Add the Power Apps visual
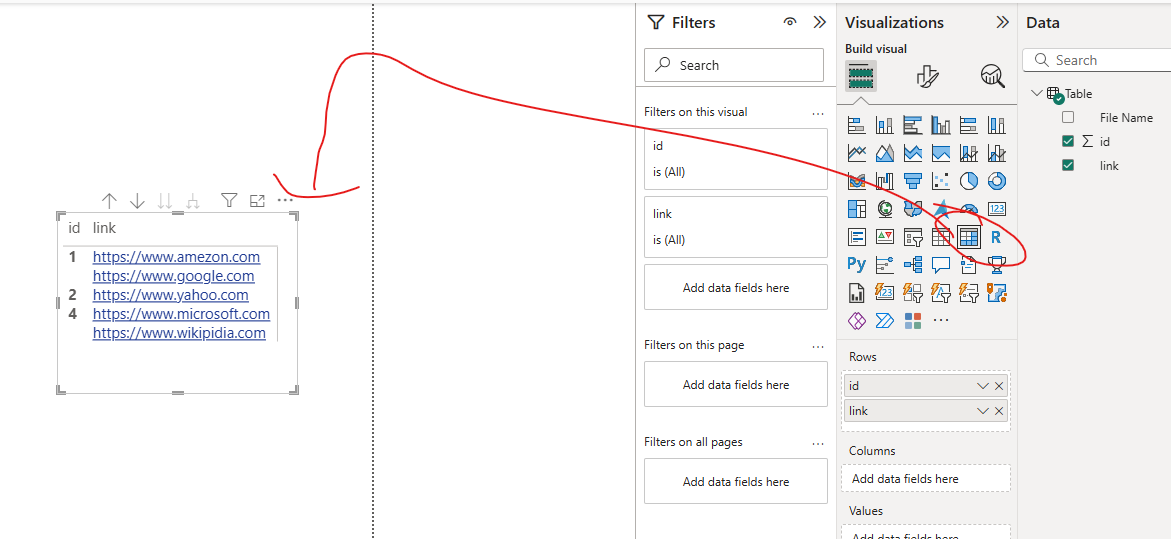The image size is (1171, 539). click(857, 320)
